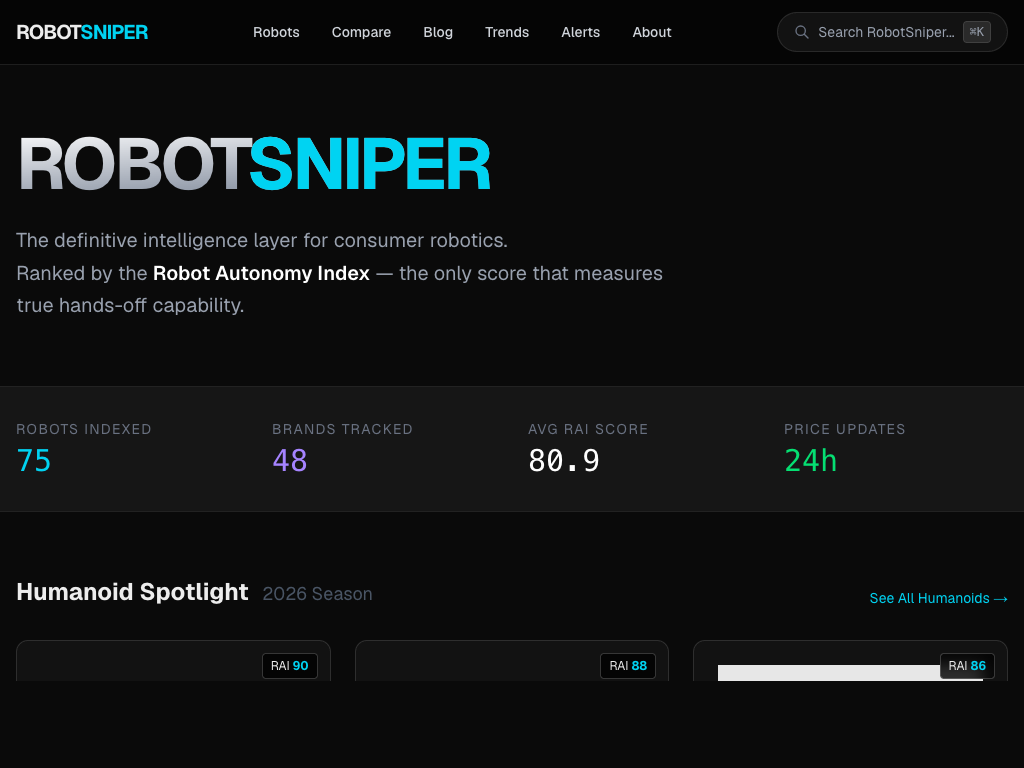Click the RAI 86 badge
The image size is (1024, 768).
967,665
